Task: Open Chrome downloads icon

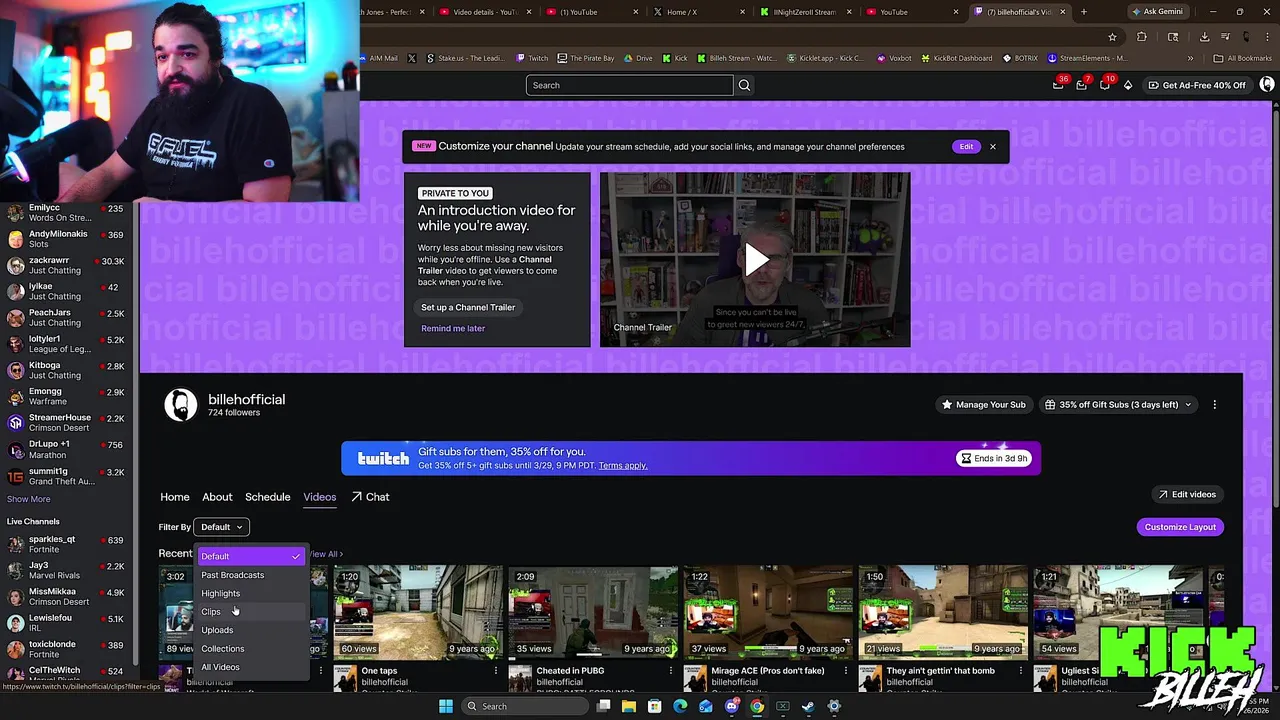Action: [x=1204, y=37]
